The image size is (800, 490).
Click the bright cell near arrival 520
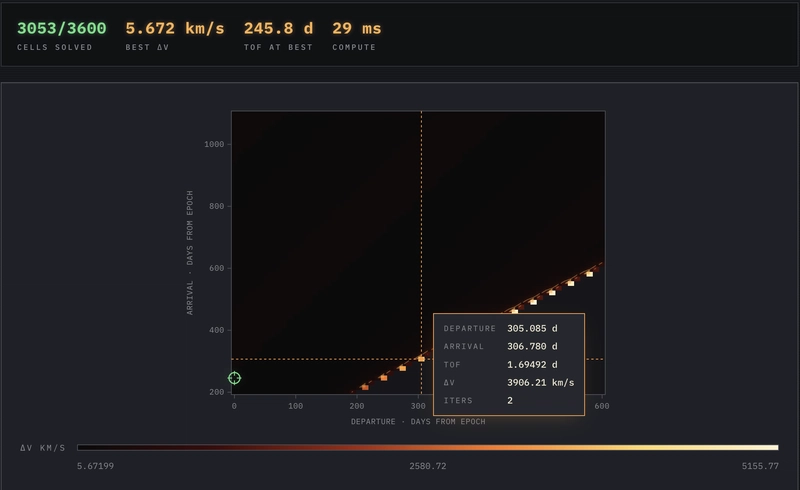(x=552, y=292)
